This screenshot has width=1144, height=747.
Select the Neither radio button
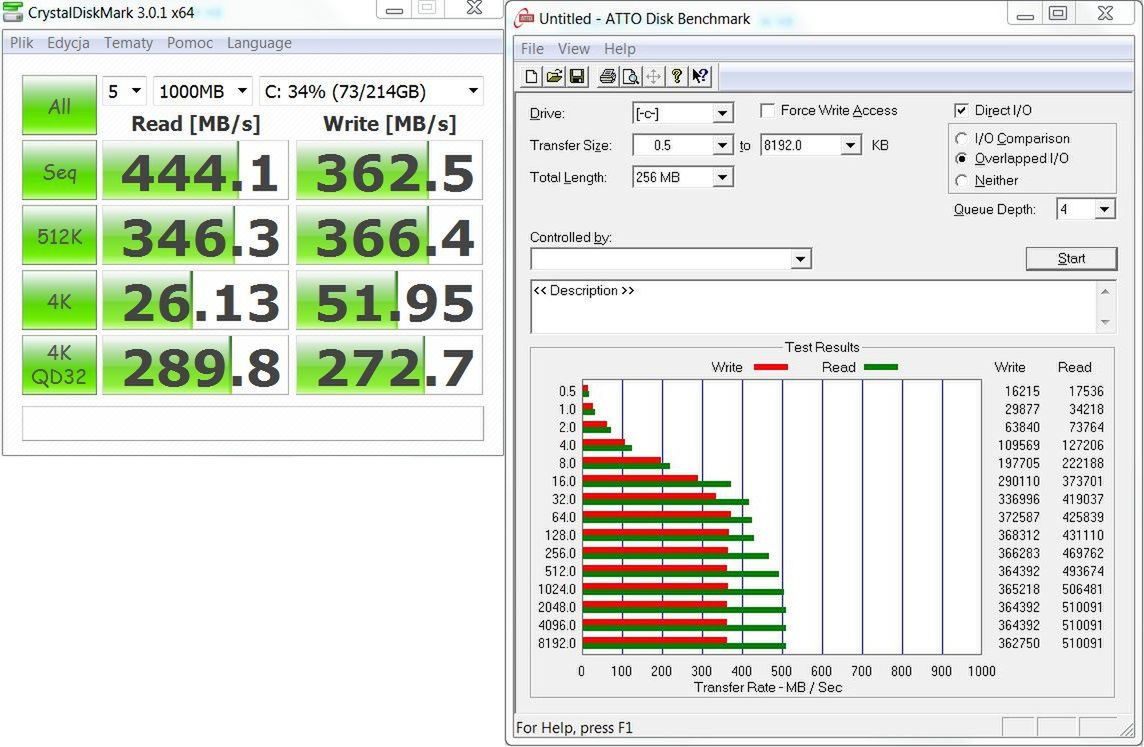962,180
